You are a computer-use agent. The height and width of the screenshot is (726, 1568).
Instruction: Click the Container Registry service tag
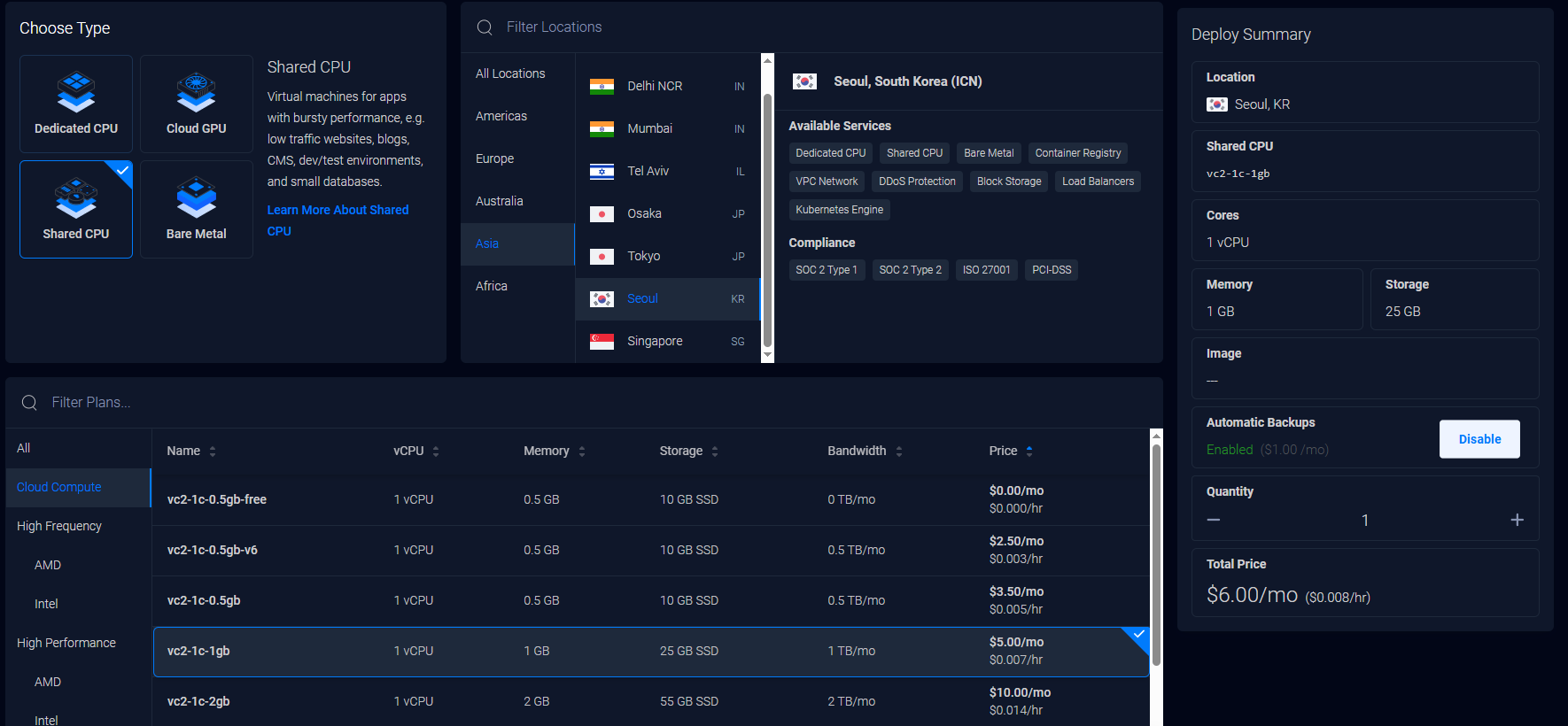[1078, 153]
